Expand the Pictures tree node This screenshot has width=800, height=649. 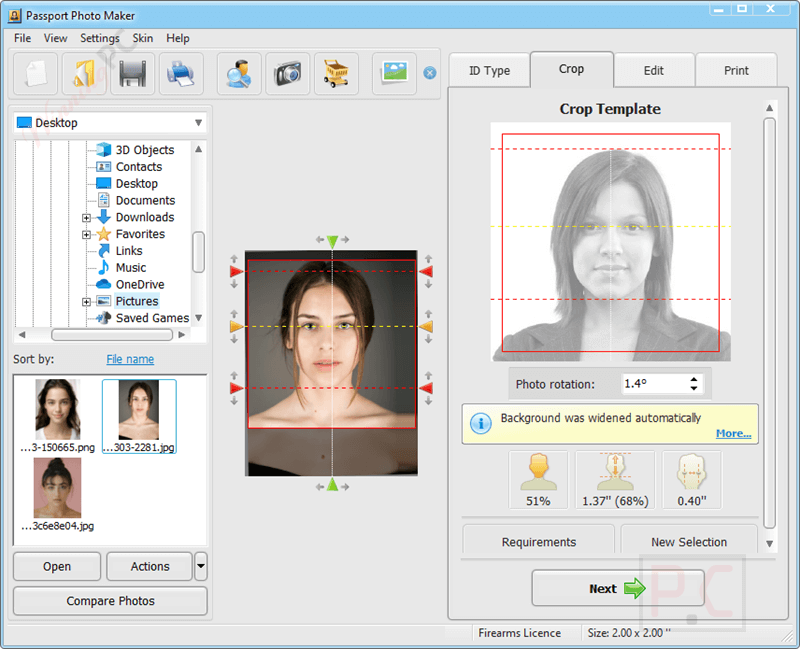(x=86, y=302)
